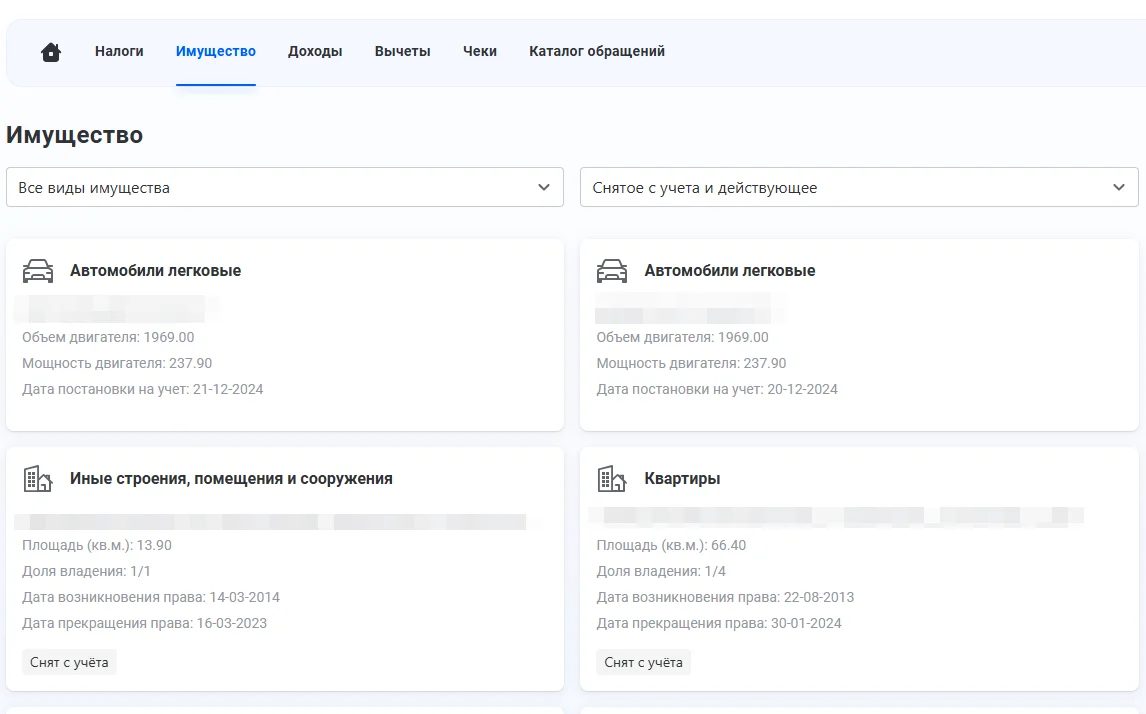Open car card registered 21-12-2024
This screenshot has height=714, width=1146.
[285, 335]
